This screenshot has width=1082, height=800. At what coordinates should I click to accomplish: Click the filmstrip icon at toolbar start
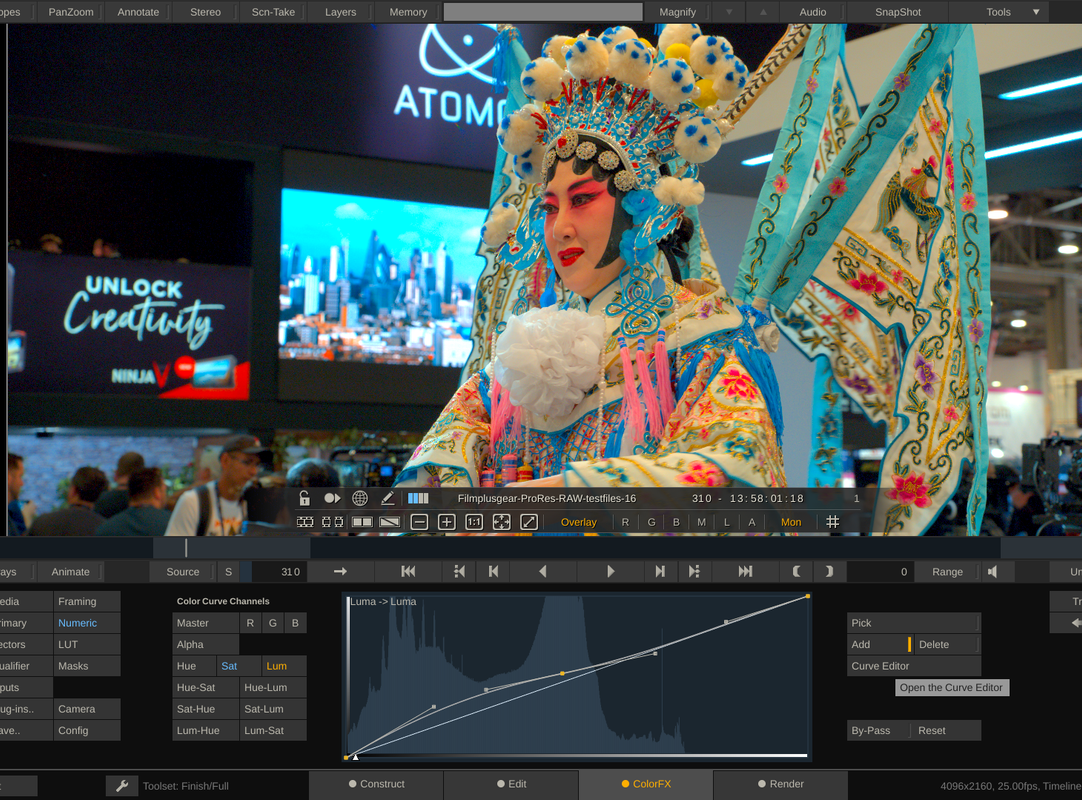click(305, 523)
